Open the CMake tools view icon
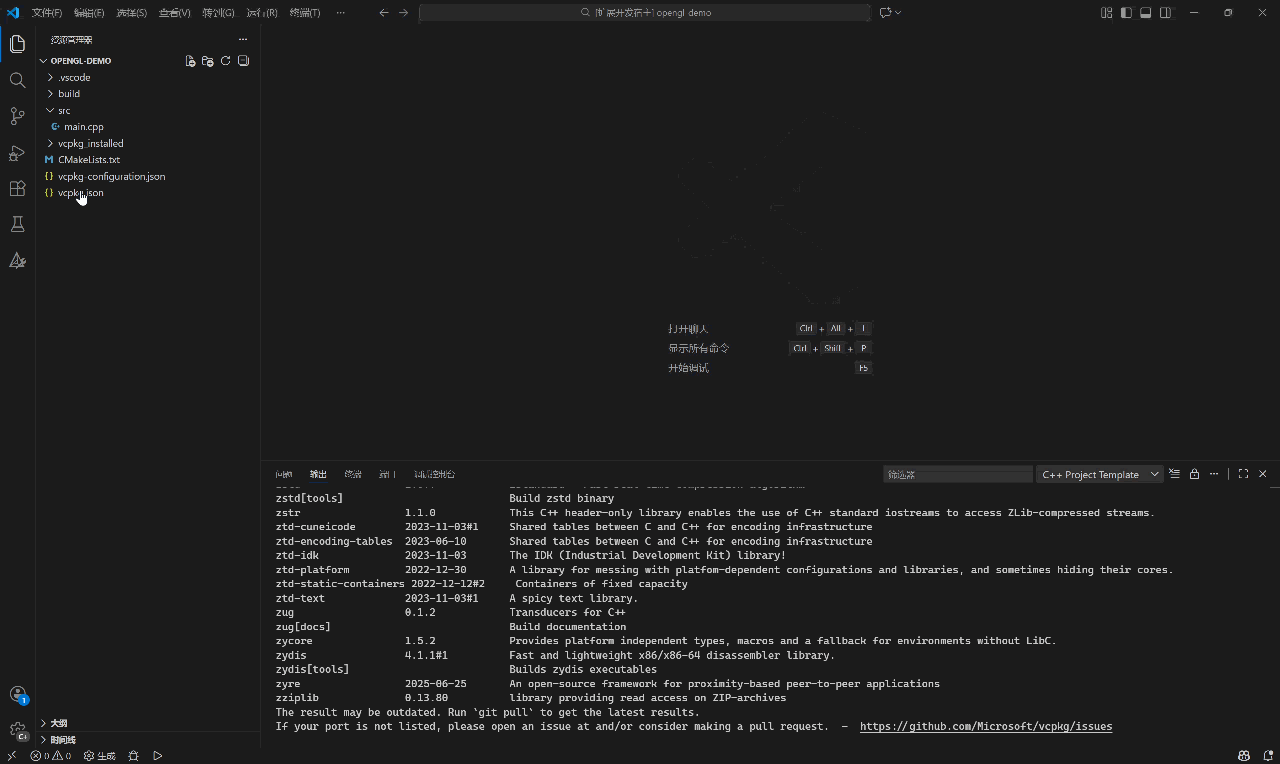The image size is (1280, 764). (17, 260)
